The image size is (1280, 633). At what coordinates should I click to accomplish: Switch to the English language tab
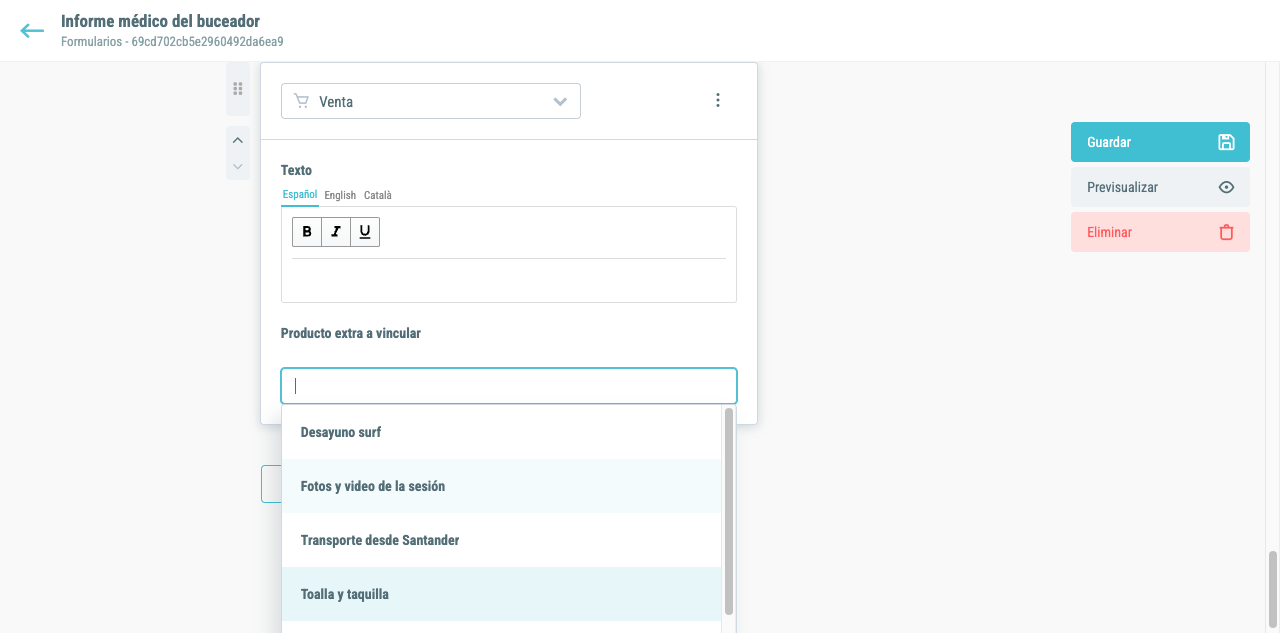point(340,195)
